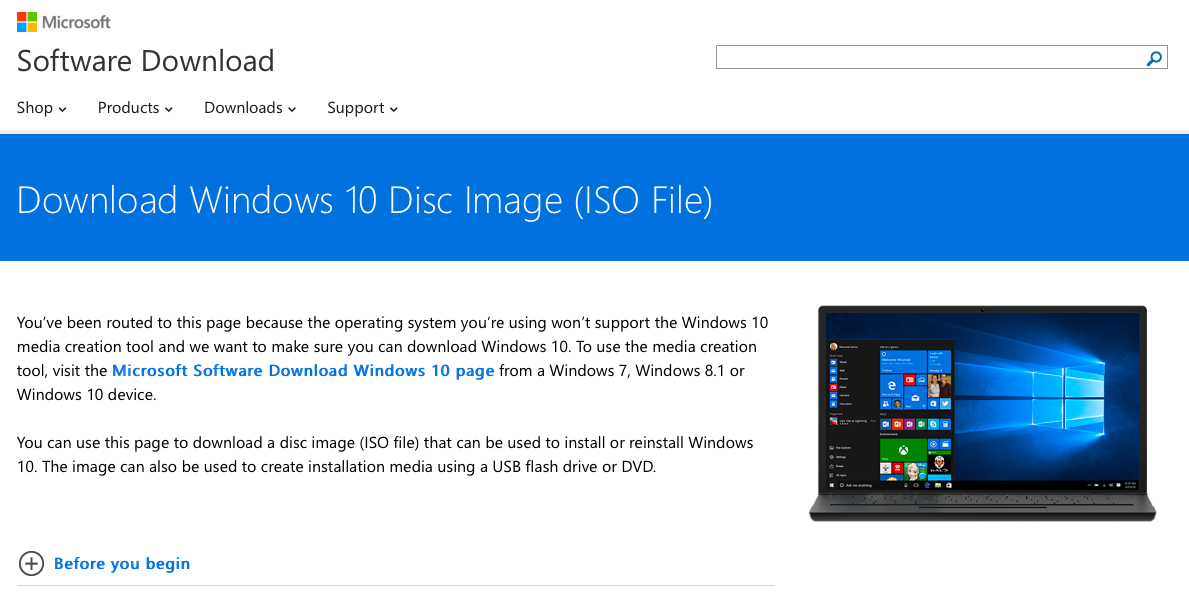The height and width of the screenshot is (595, 1189).
Task: Open the Downloads dropdown menu
Action: [x=249, y=108]
